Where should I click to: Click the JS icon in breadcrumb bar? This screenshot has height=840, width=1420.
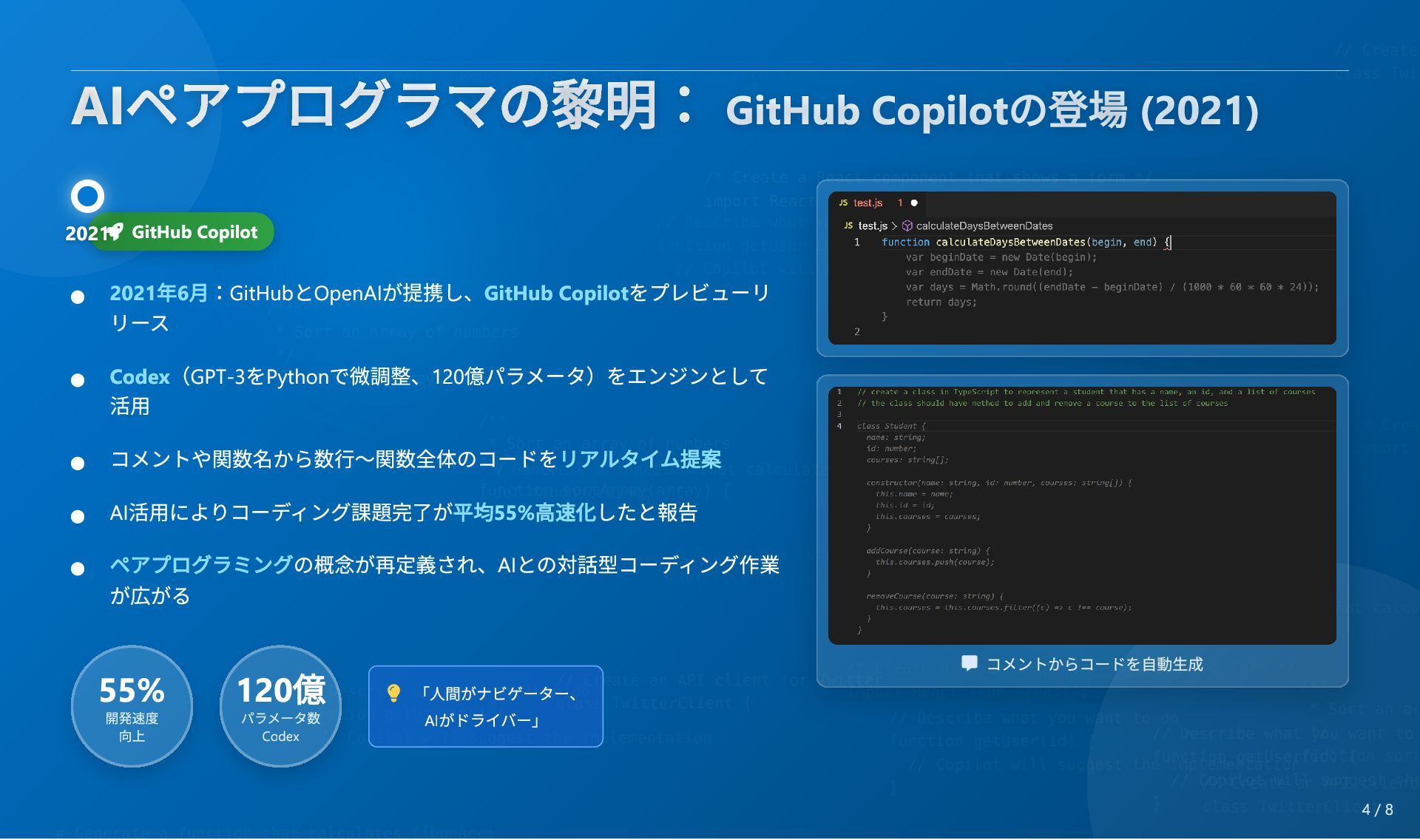[848, 226]
